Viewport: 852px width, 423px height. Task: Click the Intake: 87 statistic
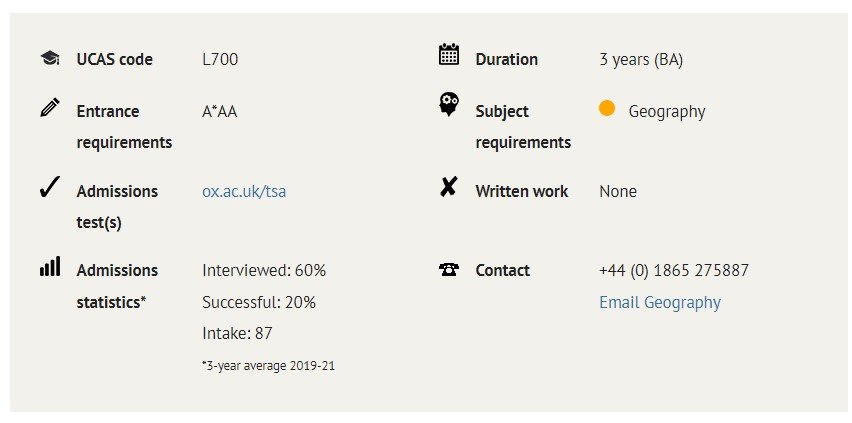coord(237,333)
